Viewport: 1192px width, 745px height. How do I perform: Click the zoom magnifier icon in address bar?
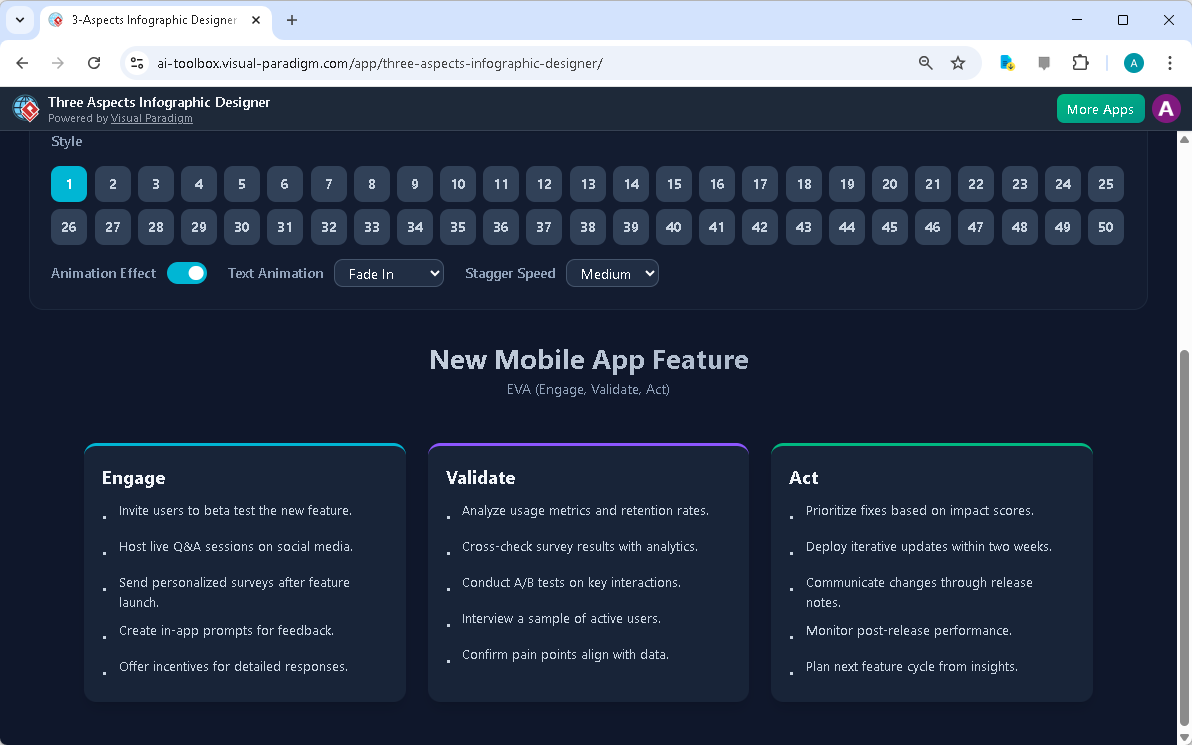tap(925, 62)
